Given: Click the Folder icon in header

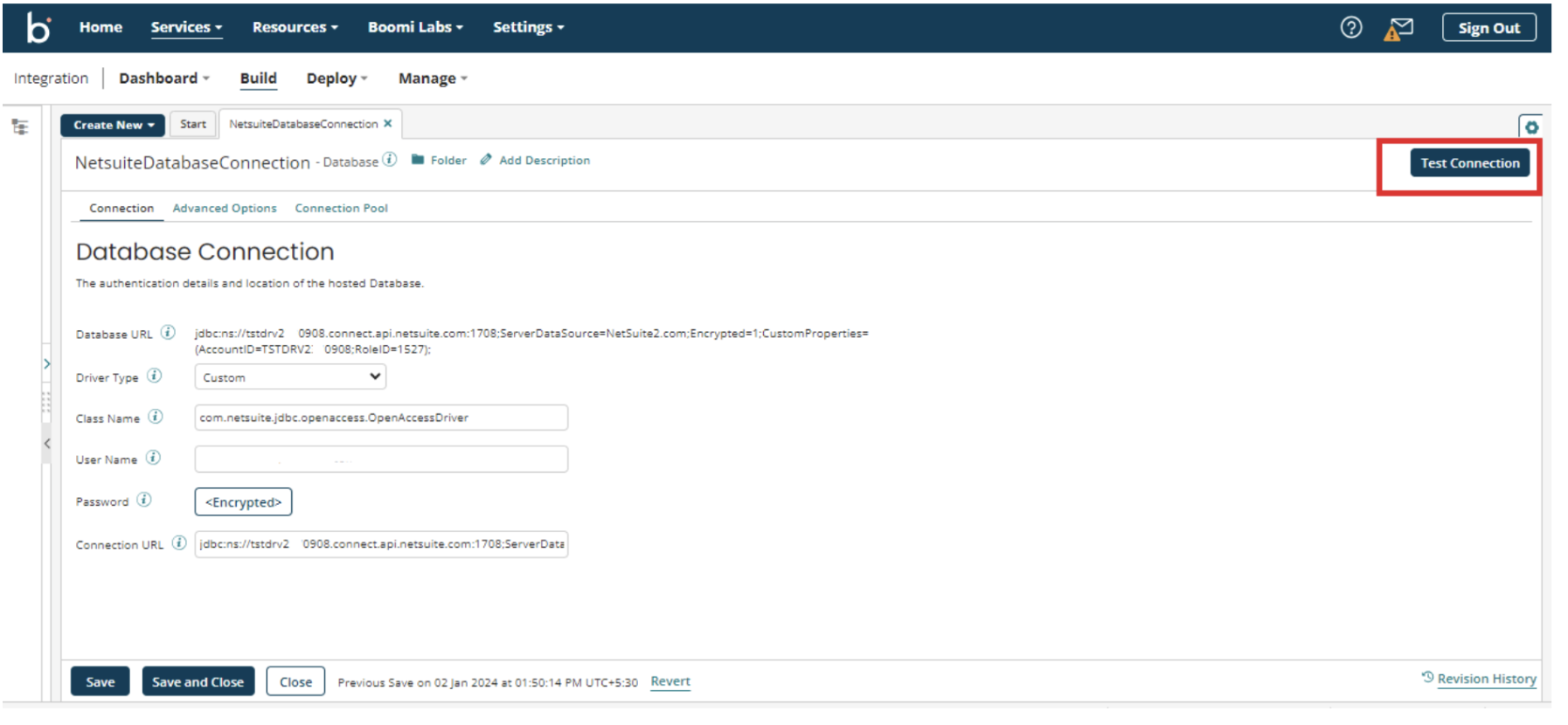Looking at the screenshot, I should [418, 160].
